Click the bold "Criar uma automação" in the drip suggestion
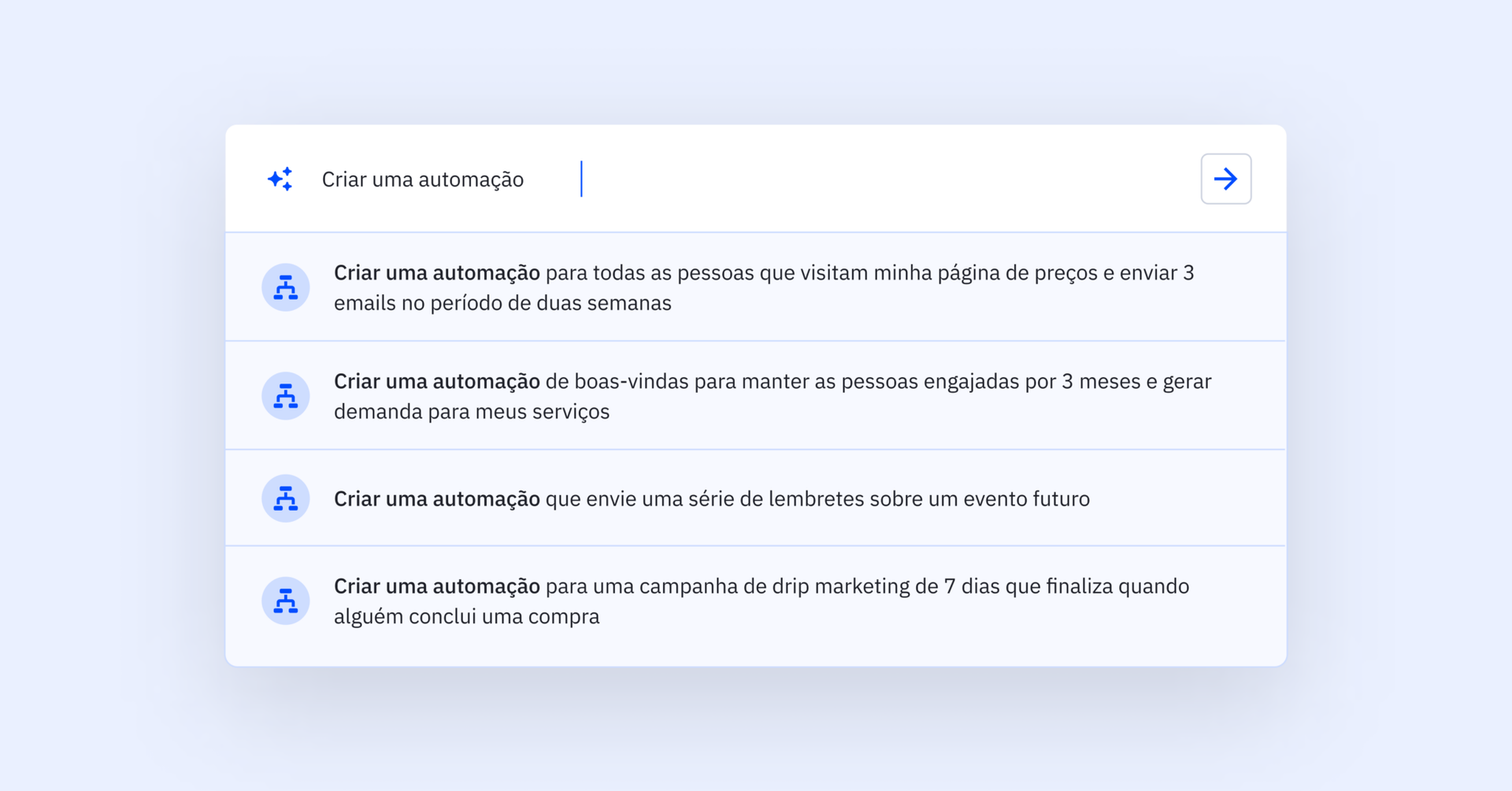The height and width of the screenshot is (791, 1512). [x=437, y=586]
